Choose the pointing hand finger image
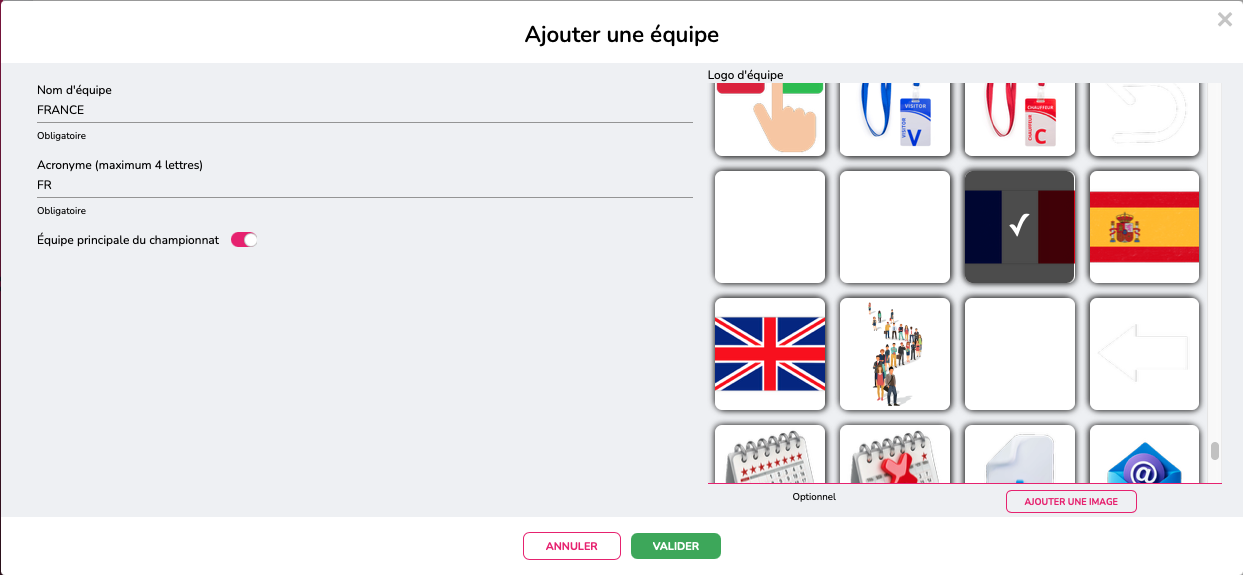Screen dimensions: 1243x575 [770, 120]
